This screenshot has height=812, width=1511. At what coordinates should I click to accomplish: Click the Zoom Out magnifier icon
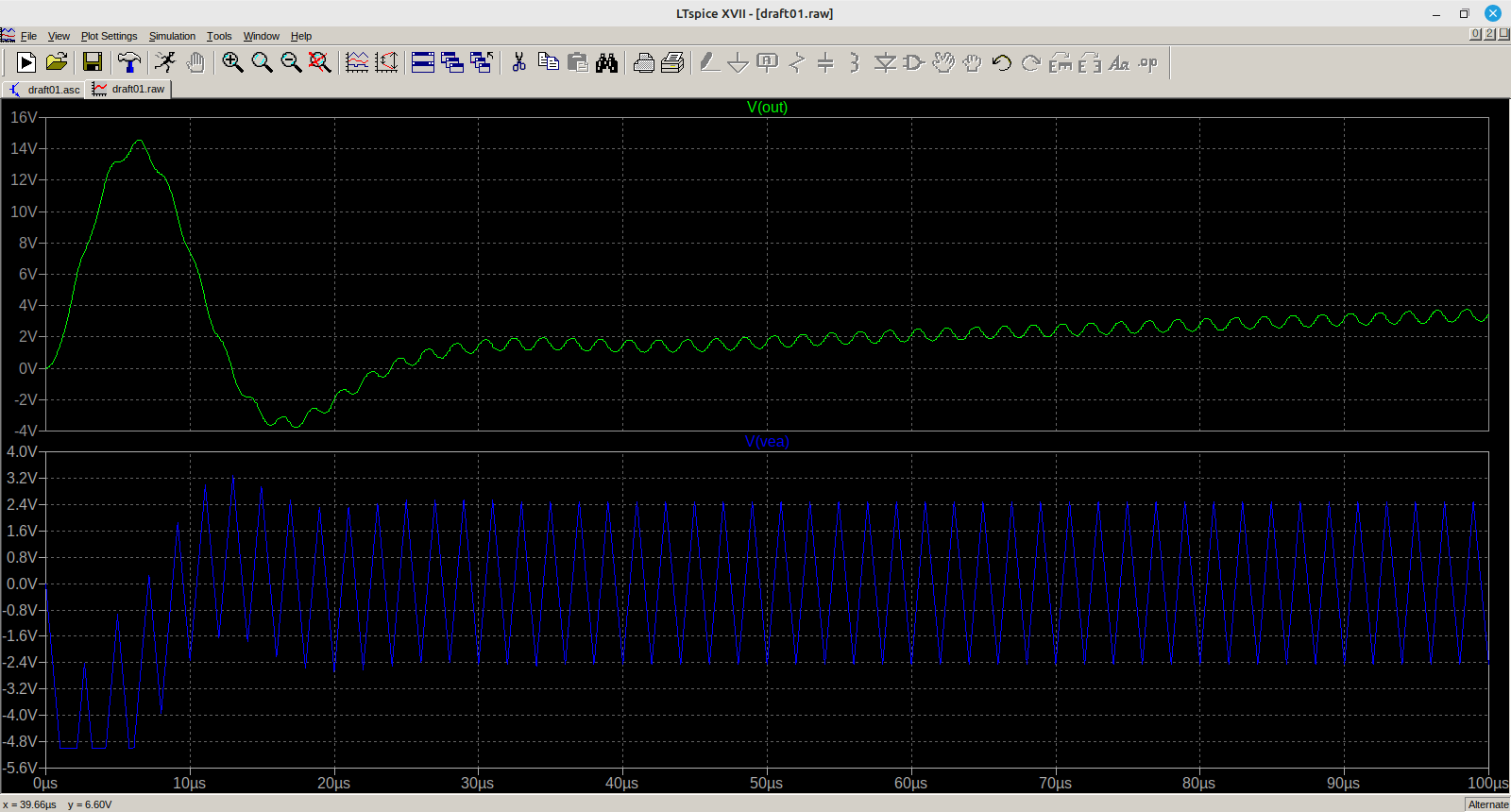coord(291,62)
